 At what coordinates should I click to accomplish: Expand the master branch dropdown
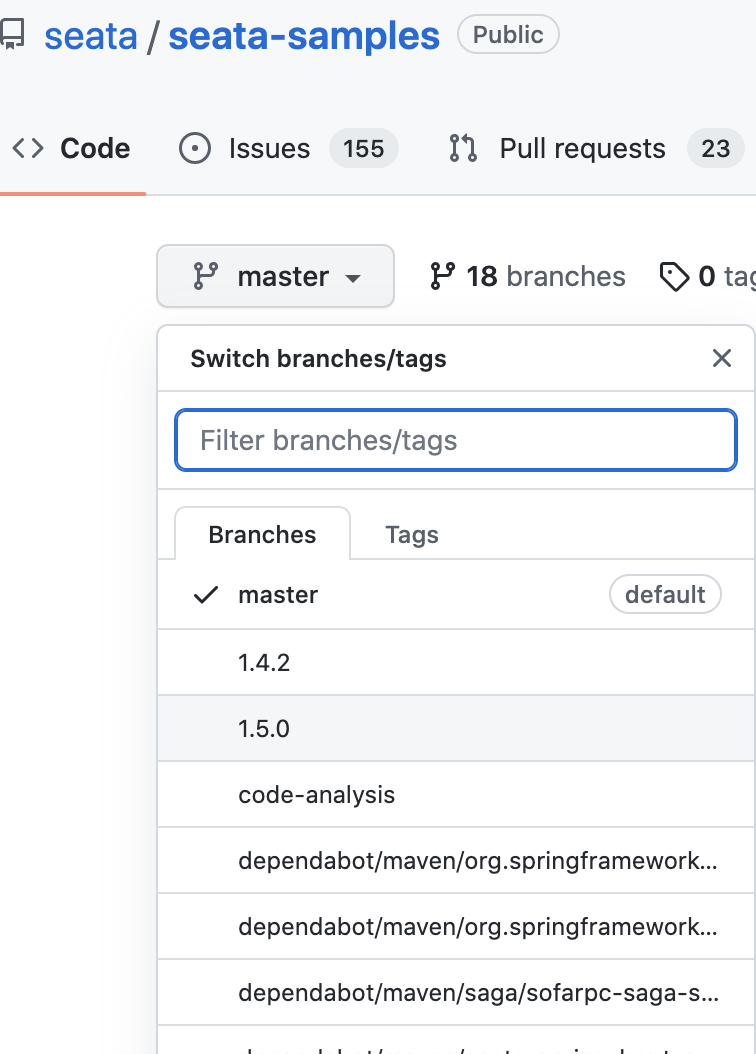[x=276, y=276]
